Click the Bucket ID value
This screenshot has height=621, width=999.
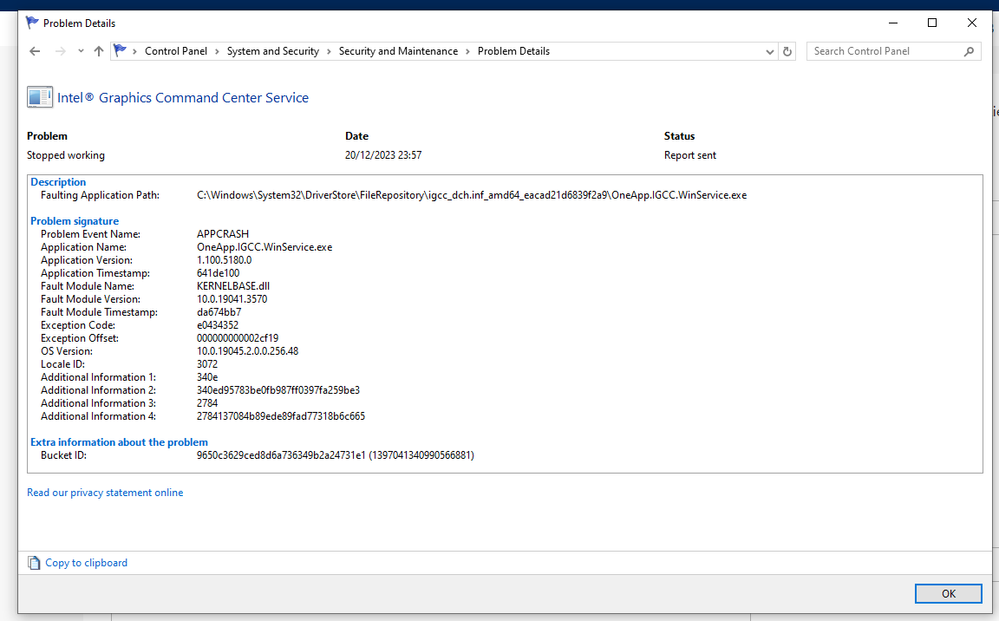(335, 455)
